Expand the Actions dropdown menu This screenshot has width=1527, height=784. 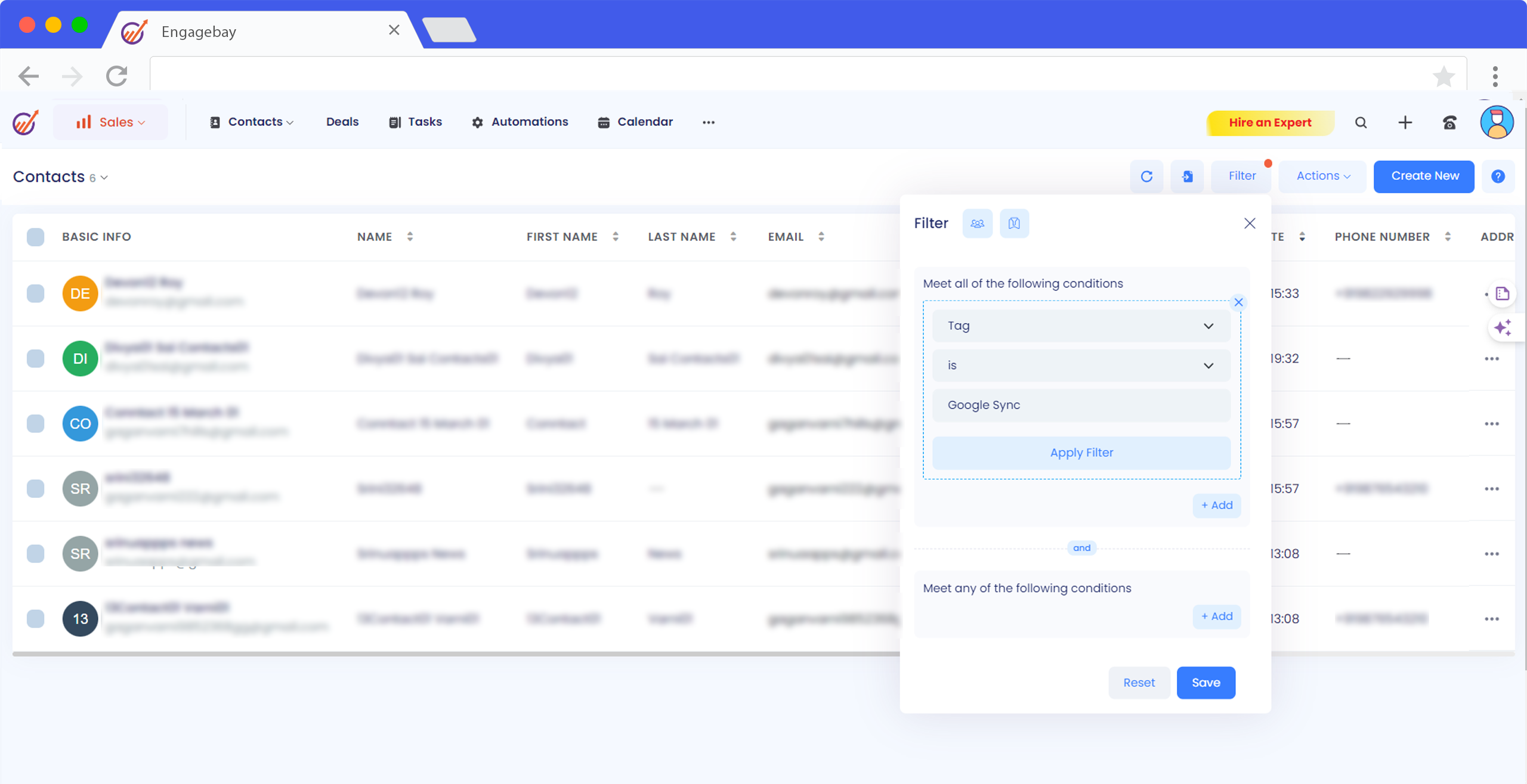(x=1322, y=176)
